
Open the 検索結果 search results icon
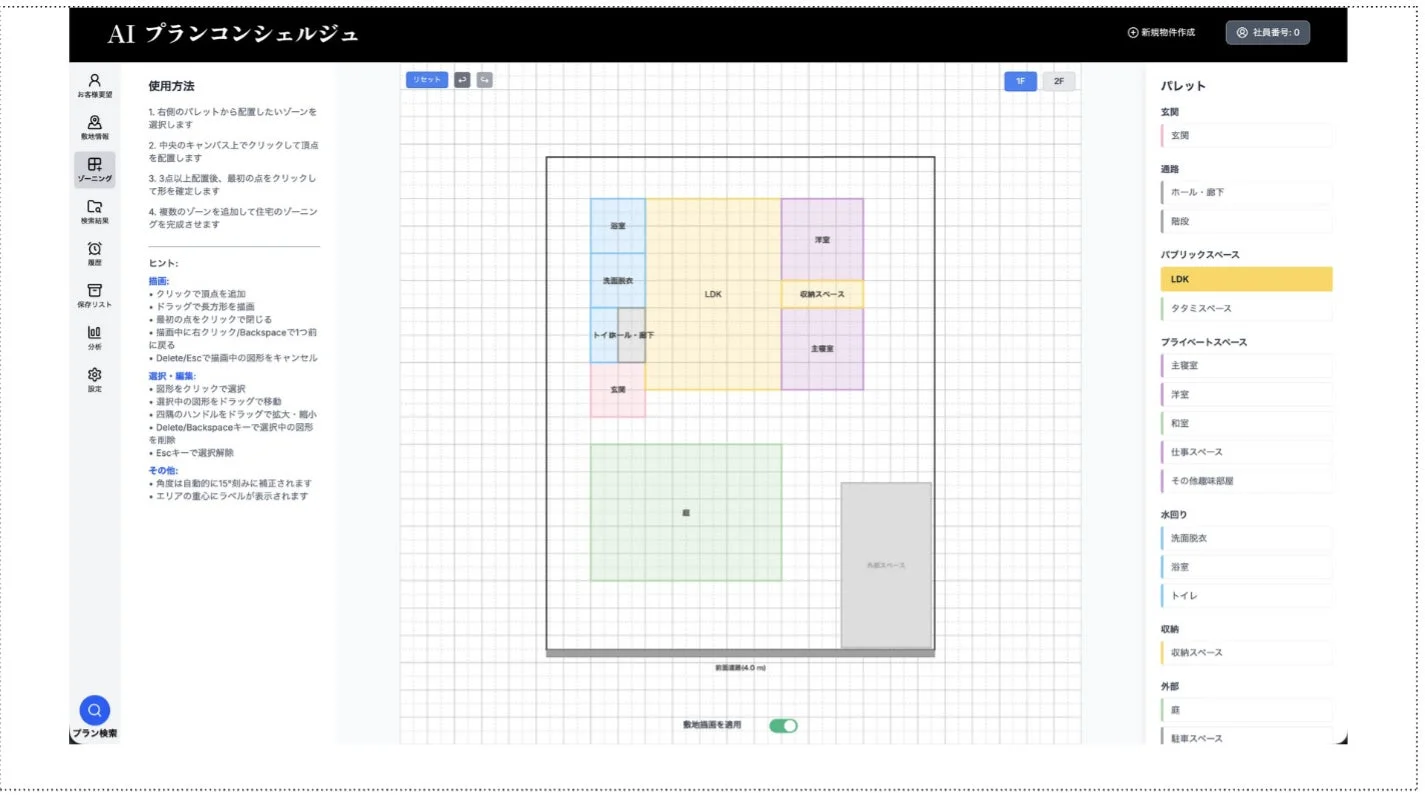click(x=94, y=211)
